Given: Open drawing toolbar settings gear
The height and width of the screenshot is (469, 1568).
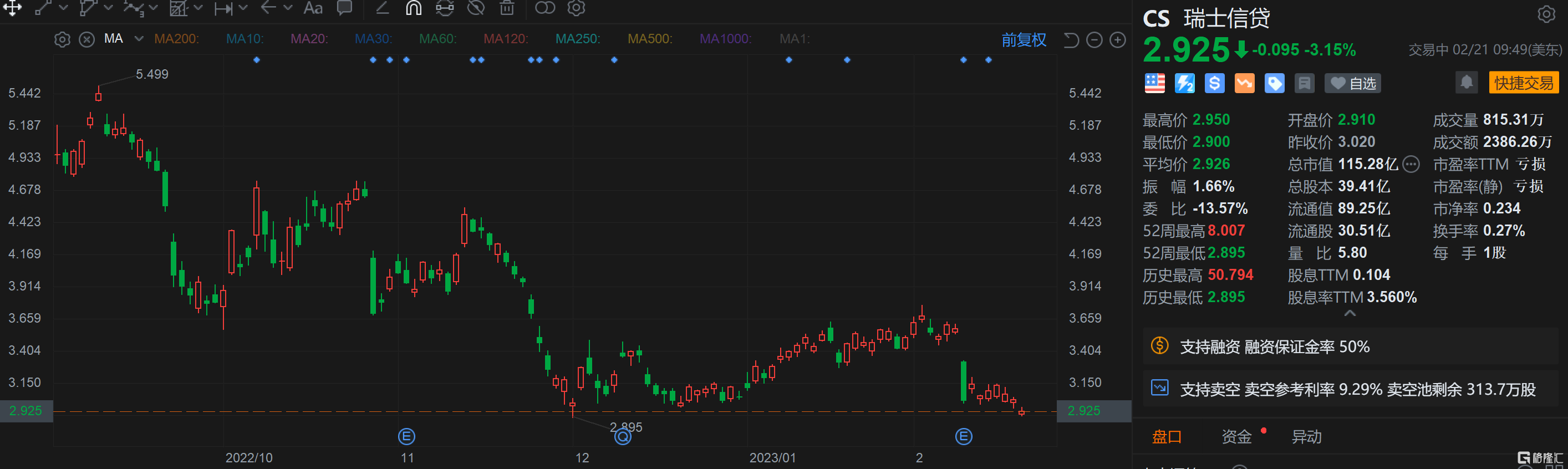Looking at the screenshot, I should coord(577,7).
